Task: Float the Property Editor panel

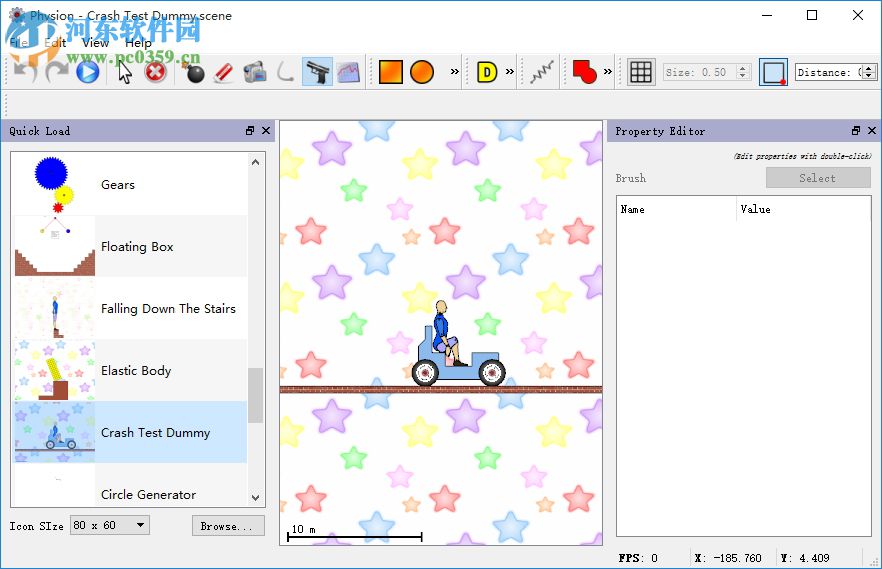Action: (856, 130)
